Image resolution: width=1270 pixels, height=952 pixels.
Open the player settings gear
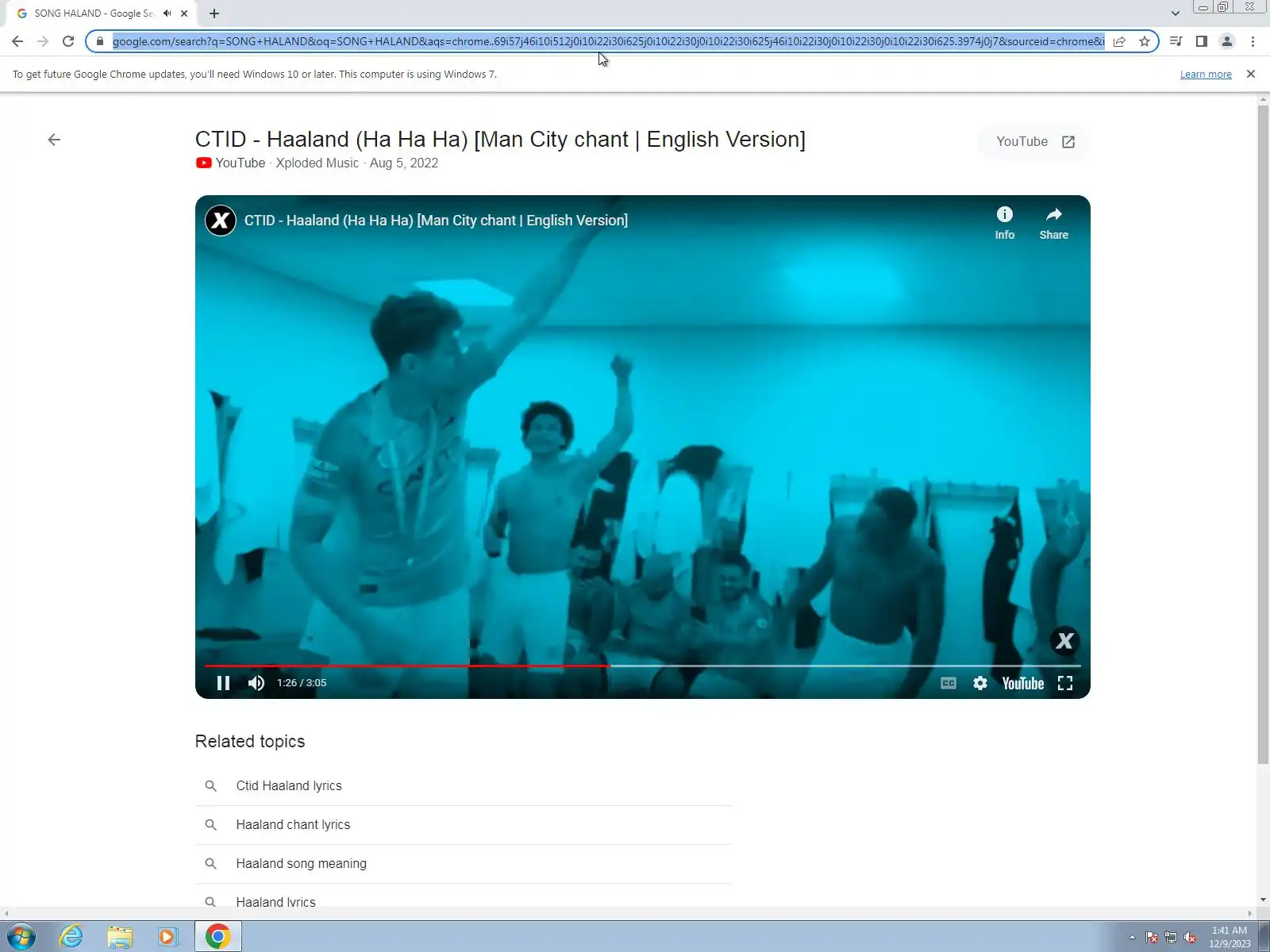(980, 683)
